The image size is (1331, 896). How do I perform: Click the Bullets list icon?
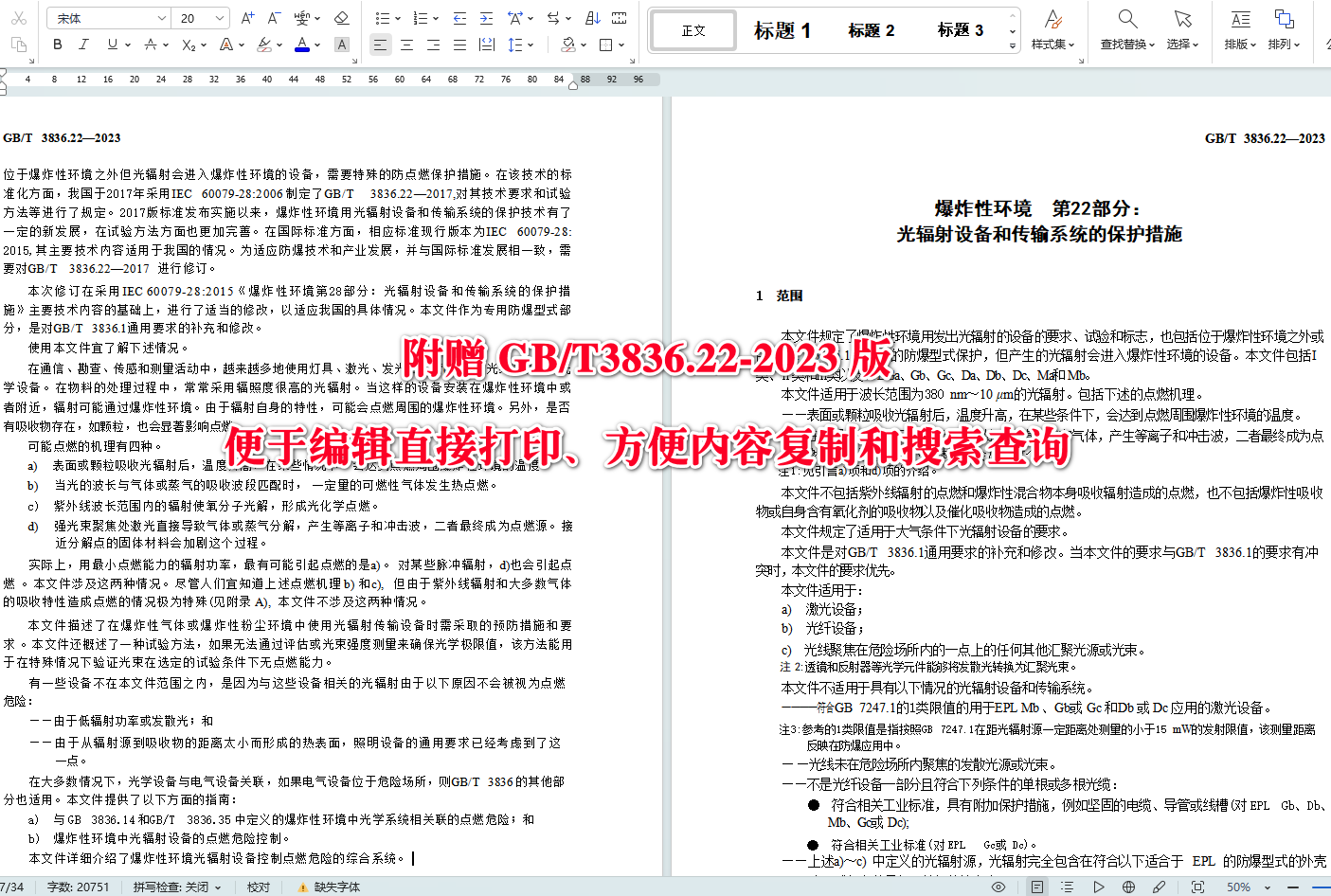[x=382, y=18]
